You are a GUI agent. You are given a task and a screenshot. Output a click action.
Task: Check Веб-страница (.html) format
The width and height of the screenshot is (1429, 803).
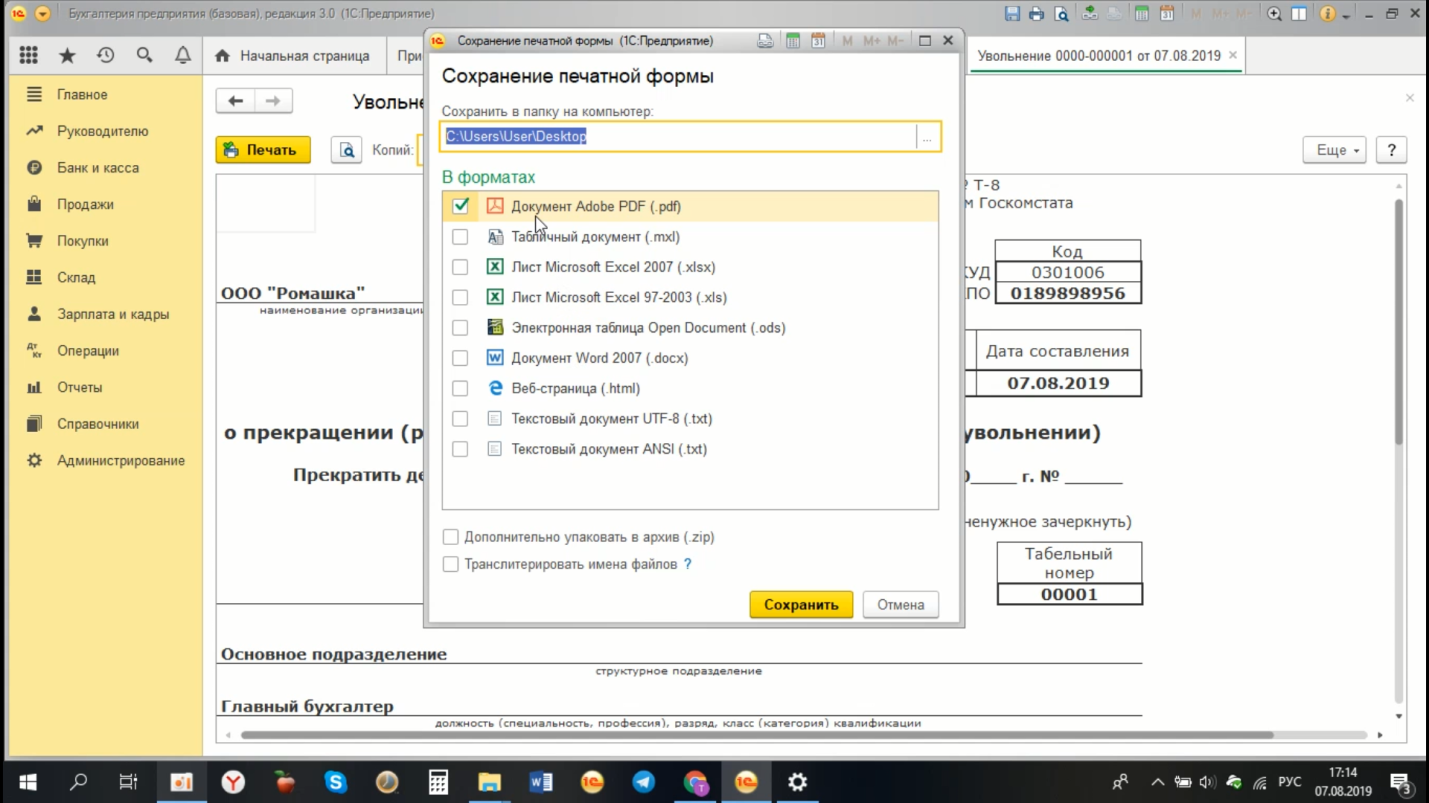click(460, 388)
